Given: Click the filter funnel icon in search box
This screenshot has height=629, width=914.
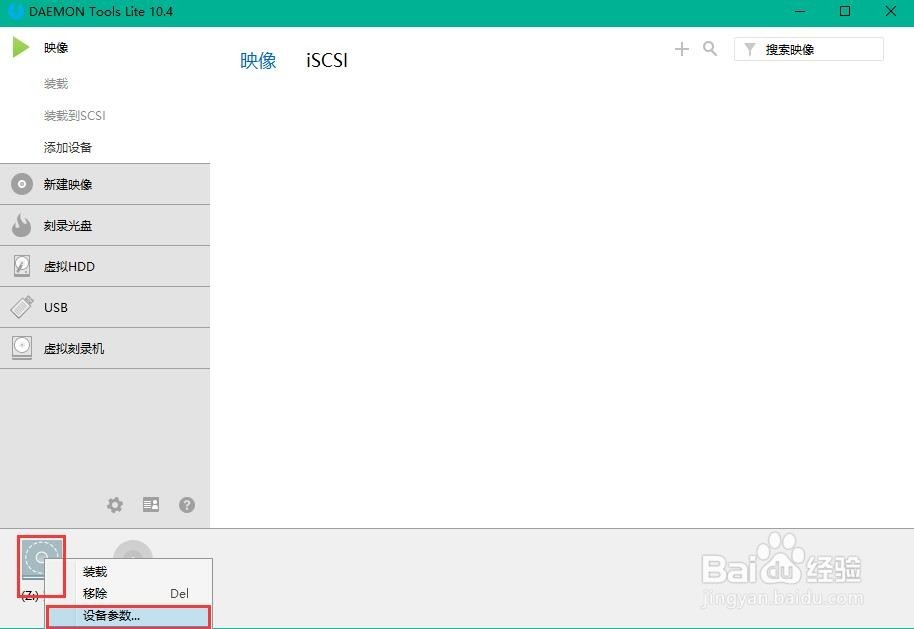Looking at the screenshot, I should point(750,50).
